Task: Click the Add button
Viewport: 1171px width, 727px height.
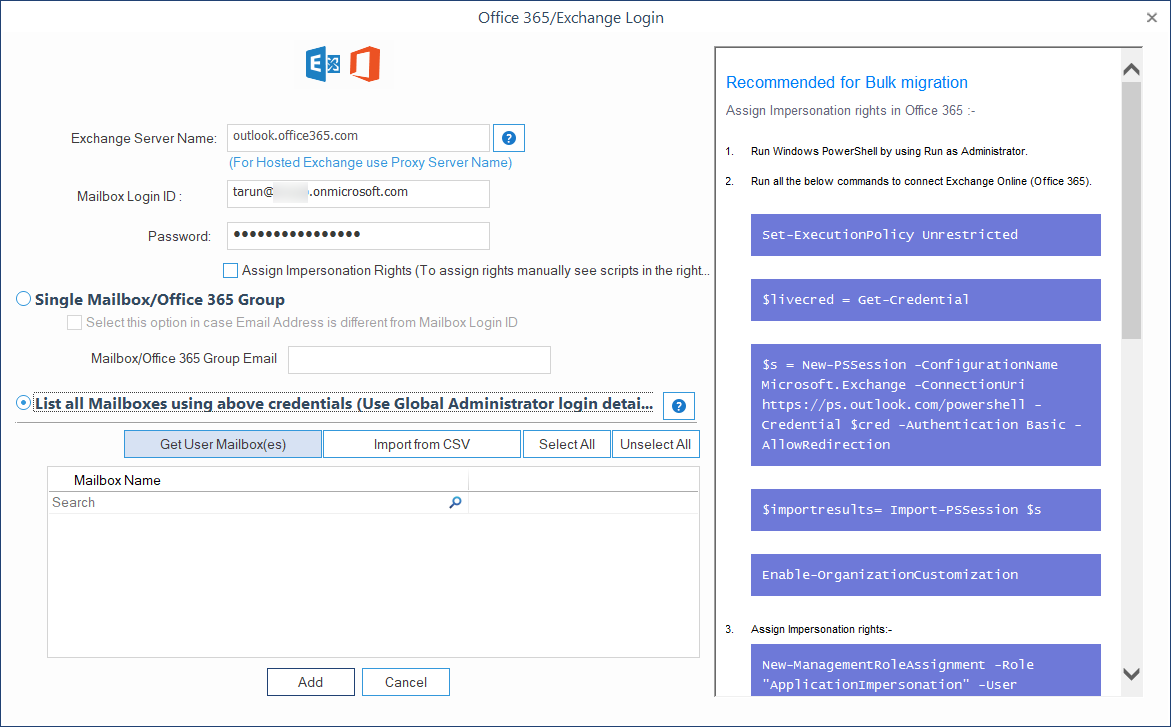Action: coord(311,682)
